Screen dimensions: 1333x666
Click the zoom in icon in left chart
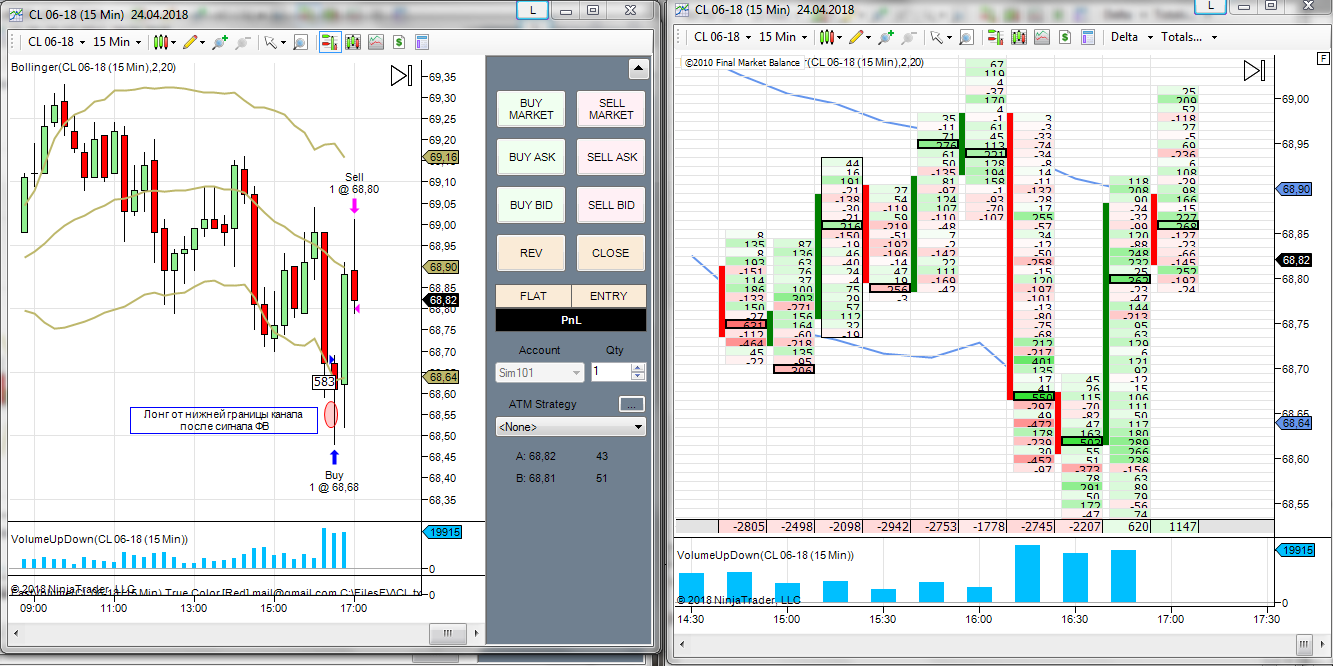pyautogui.click(x=219, y=42)
